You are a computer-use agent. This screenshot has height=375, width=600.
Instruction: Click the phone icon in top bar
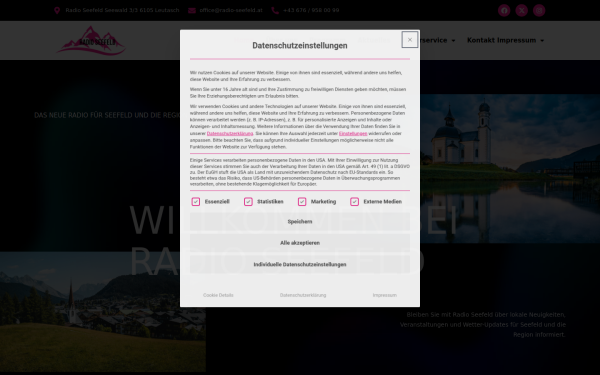(275, 10)
